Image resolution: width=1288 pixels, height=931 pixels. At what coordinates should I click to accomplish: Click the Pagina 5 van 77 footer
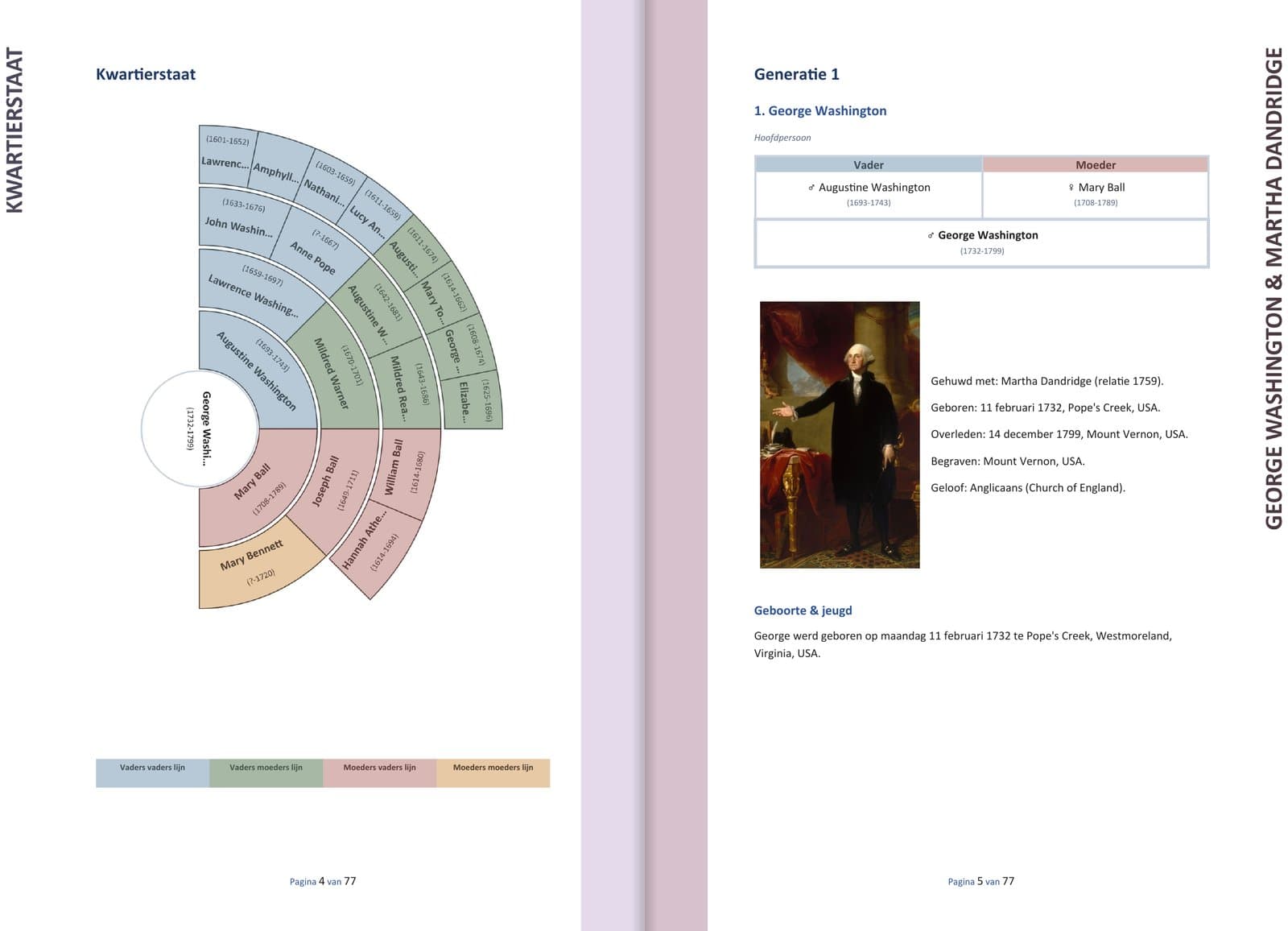pyautogui.click(x=981, y=881)
